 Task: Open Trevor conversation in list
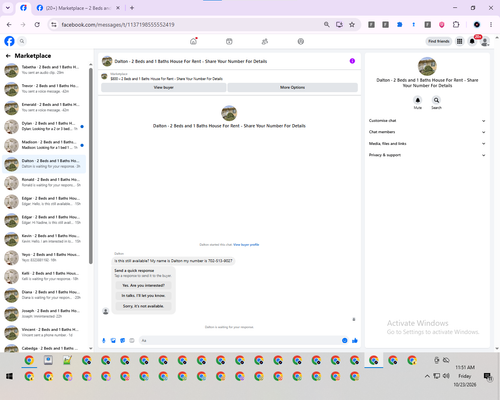point(44,89)
